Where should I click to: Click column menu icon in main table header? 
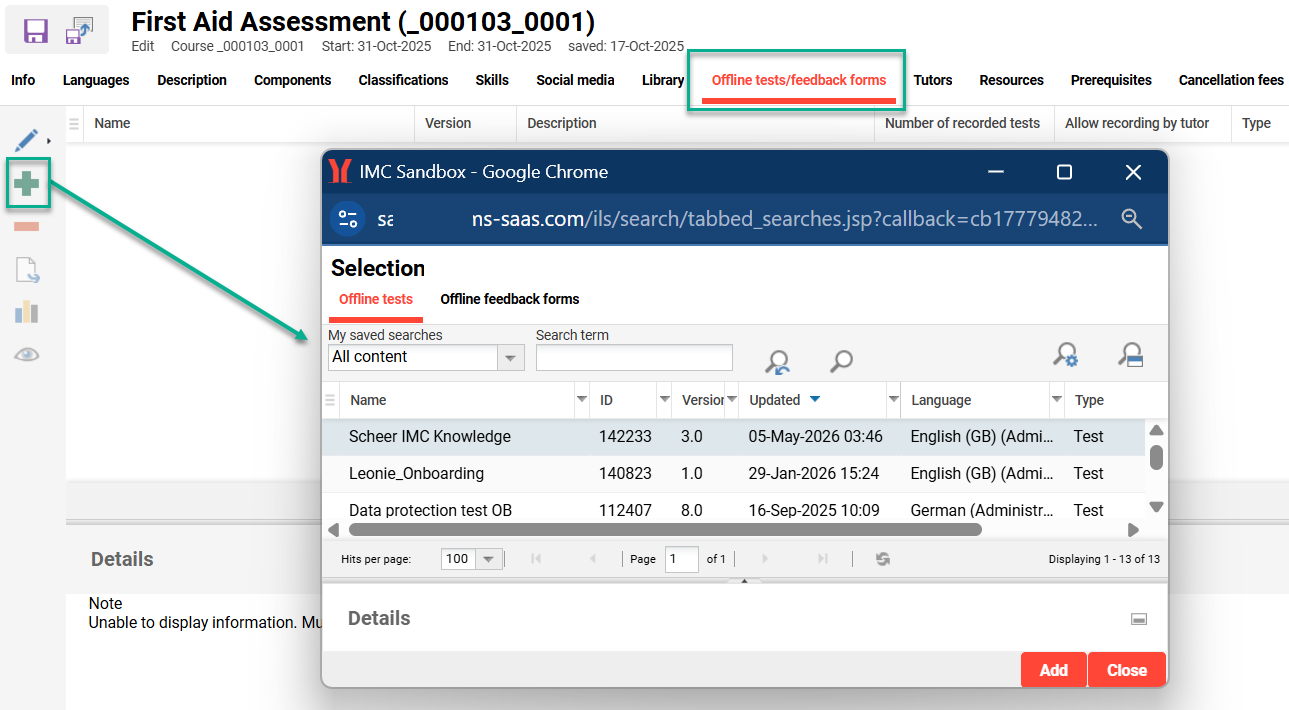74,124
